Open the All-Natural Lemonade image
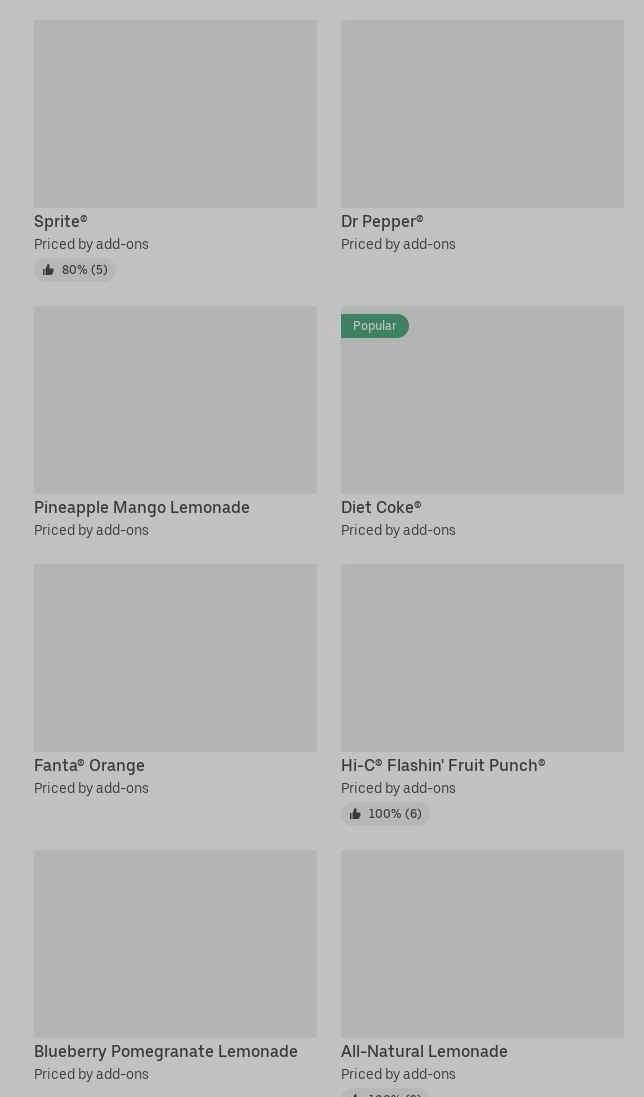Image resolution: width=644 pixels, height=1097 pixels. tap(482, 944)
